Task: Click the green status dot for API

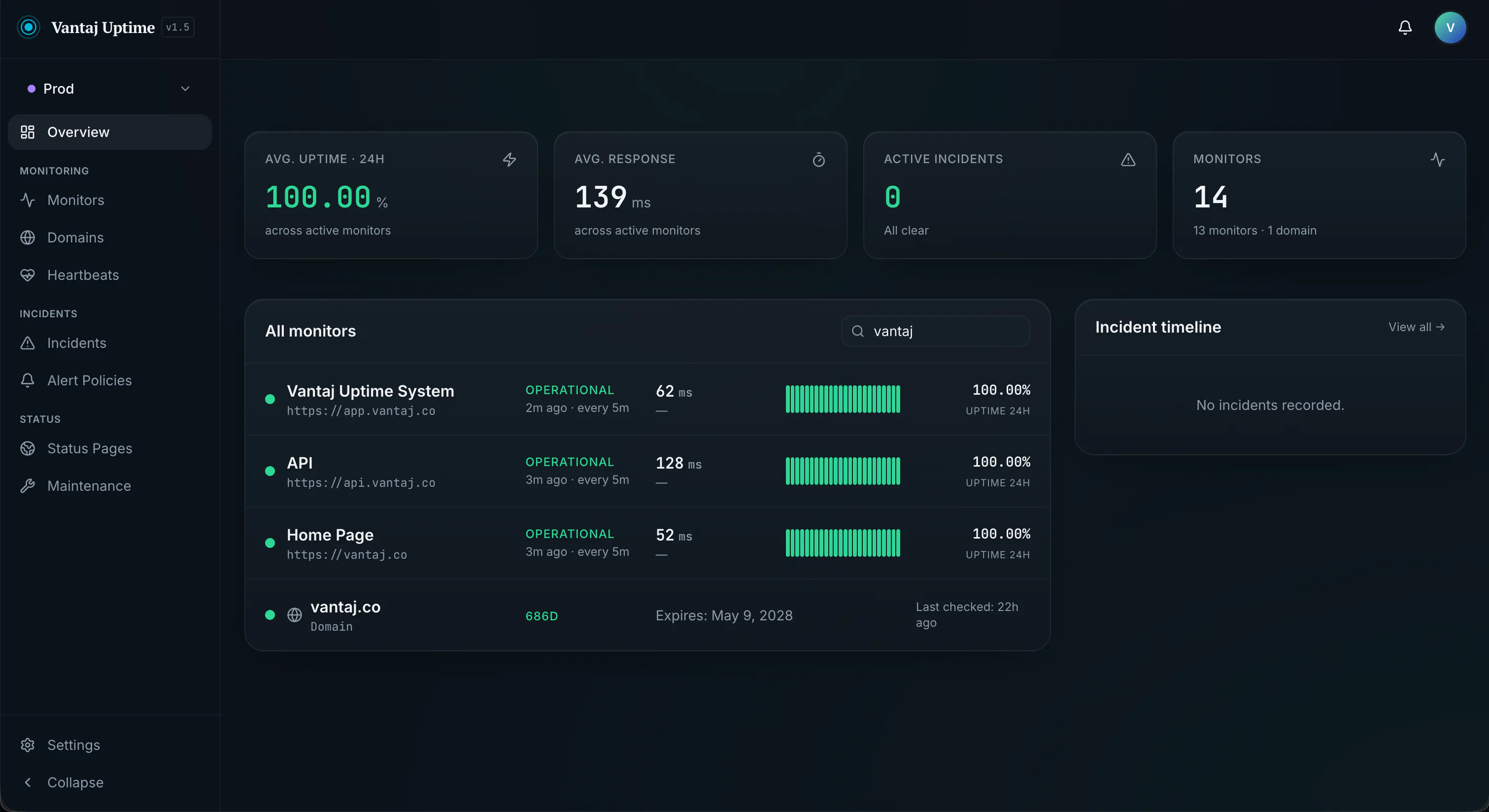Action: coord(270,471)
